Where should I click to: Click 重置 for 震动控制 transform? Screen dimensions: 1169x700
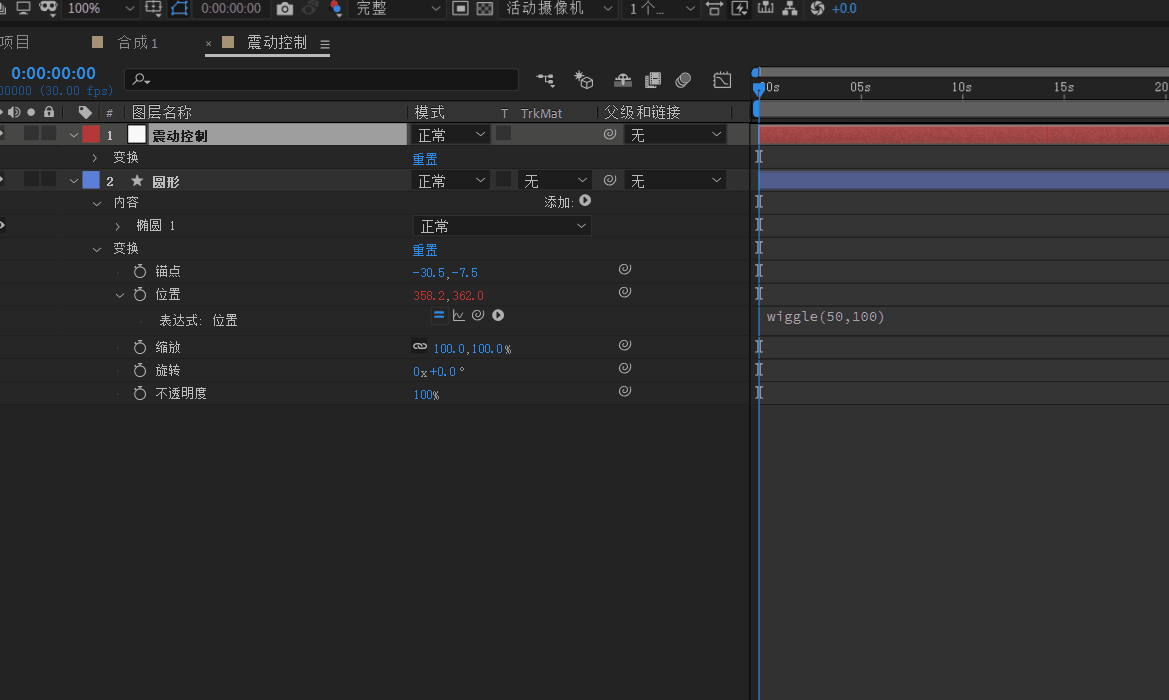coord(425,159)
